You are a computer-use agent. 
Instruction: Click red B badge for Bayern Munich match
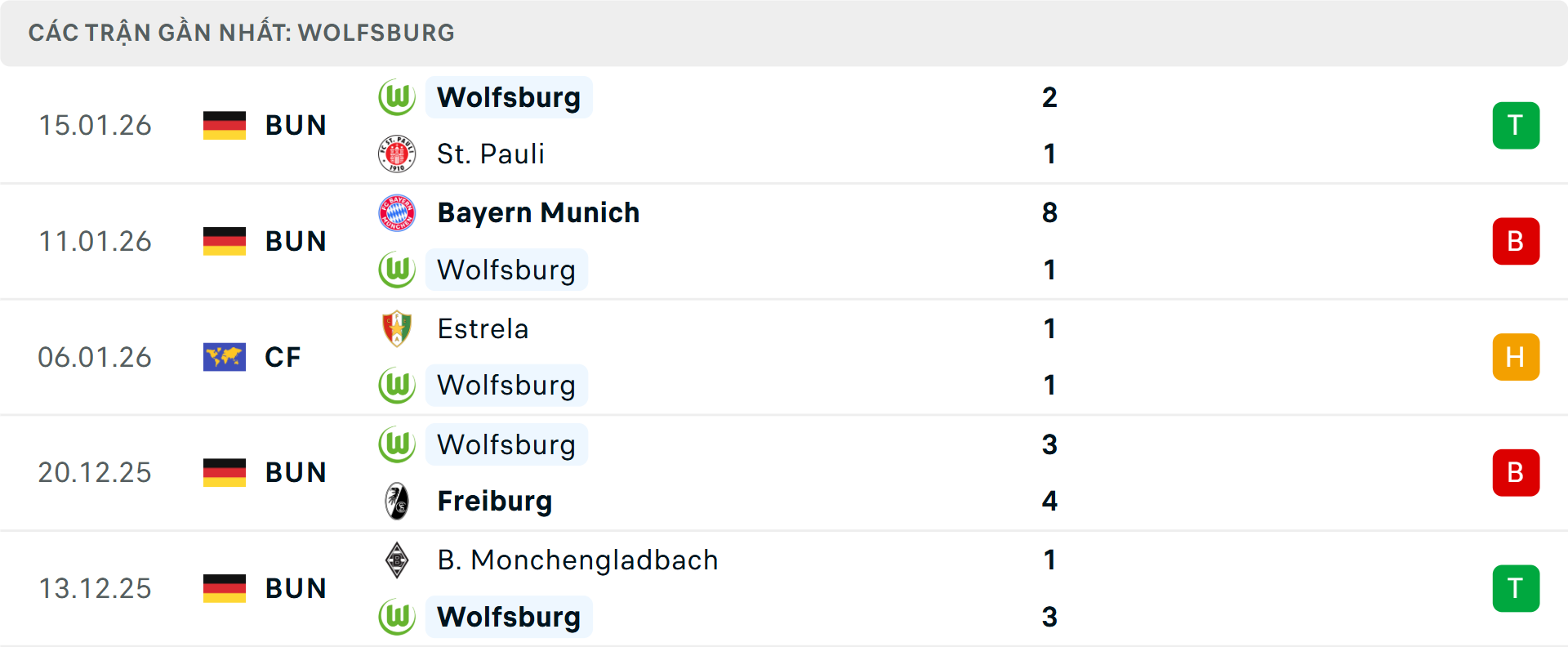pos(1516,241)
